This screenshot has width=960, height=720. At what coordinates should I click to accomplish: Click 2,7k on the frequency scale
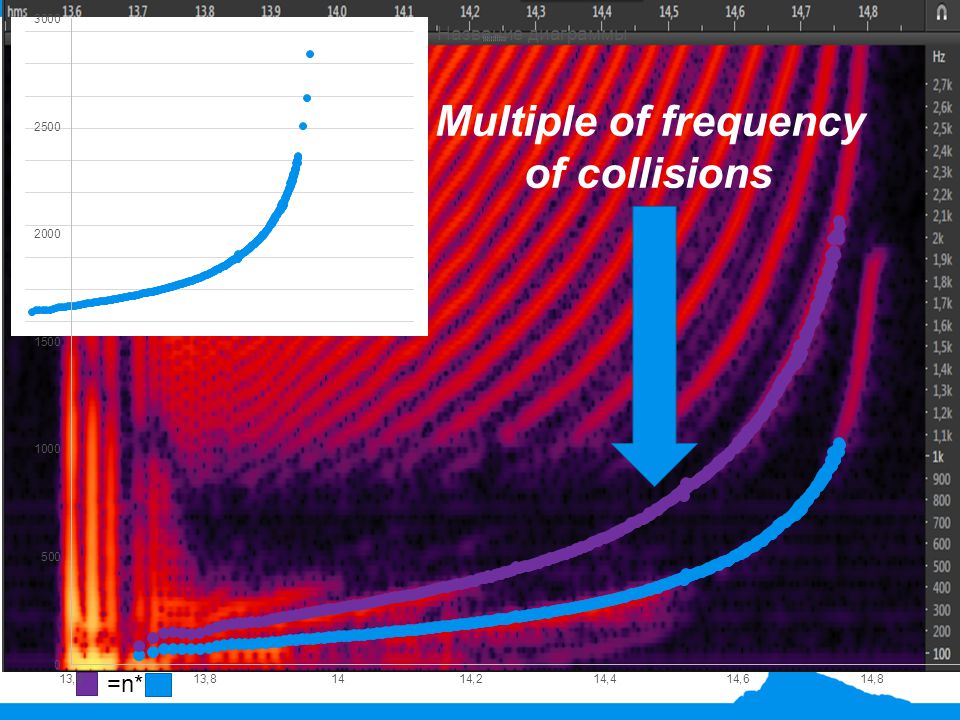942,85
